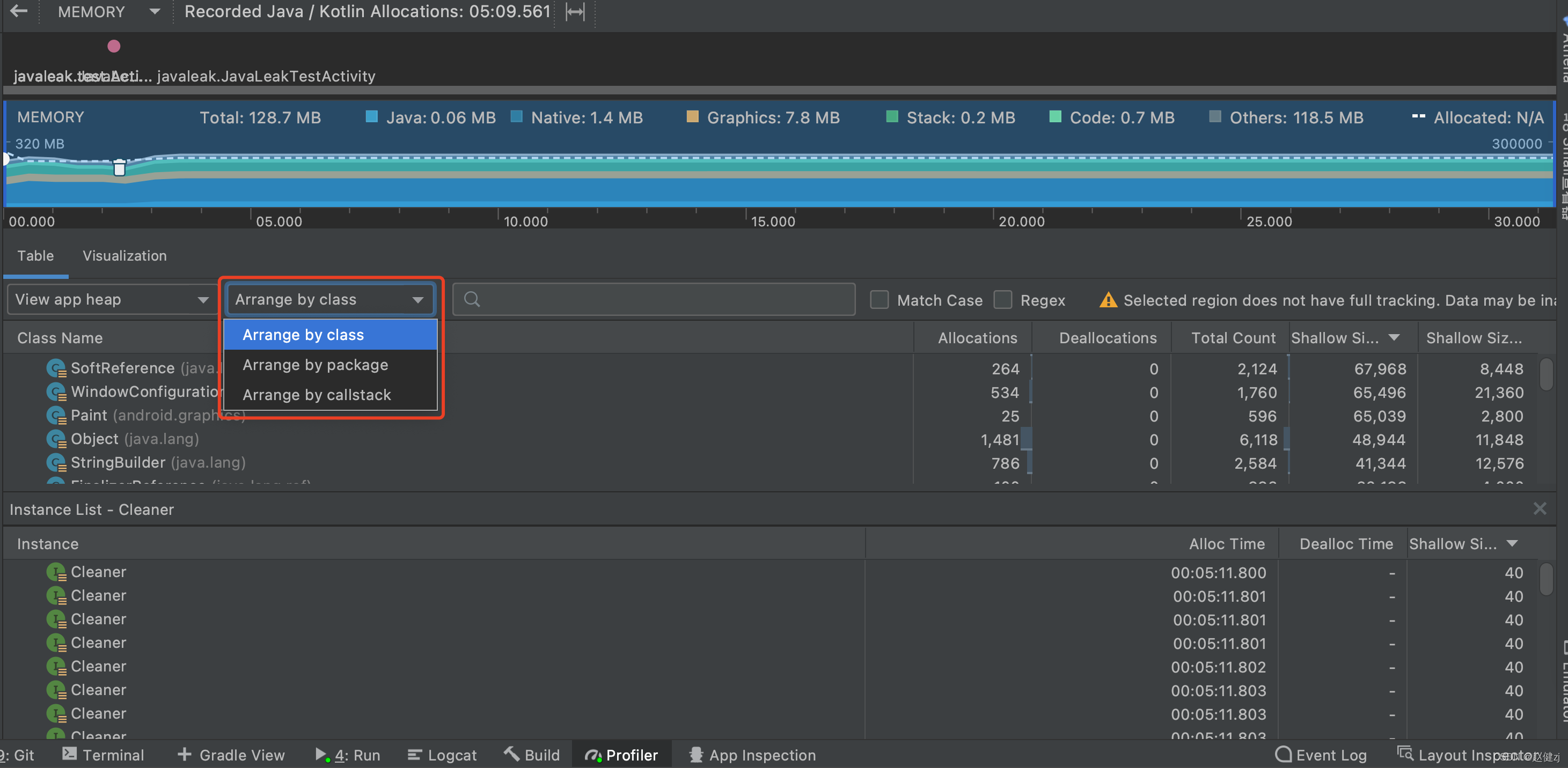Click the search magnifier icon
Viewport: 1568px width, 768px height.
(x=472, y=299)
